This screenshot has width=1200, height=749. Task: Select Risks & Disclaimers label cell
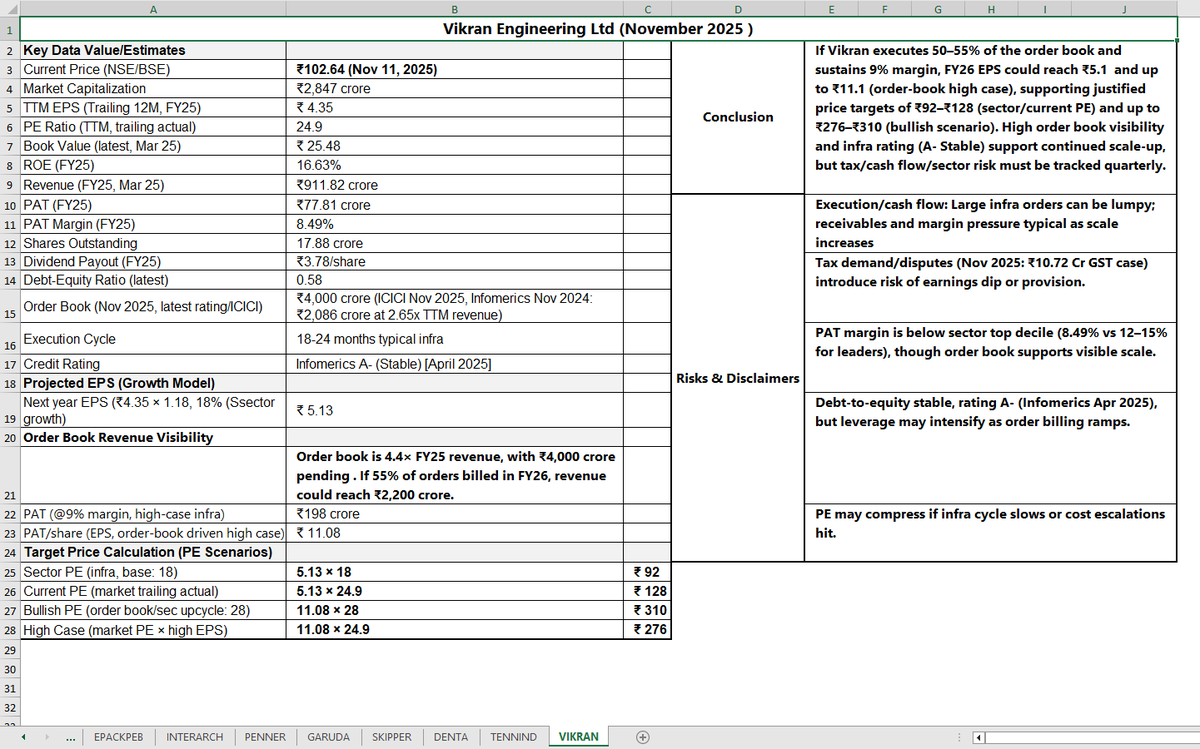point(738,377)
